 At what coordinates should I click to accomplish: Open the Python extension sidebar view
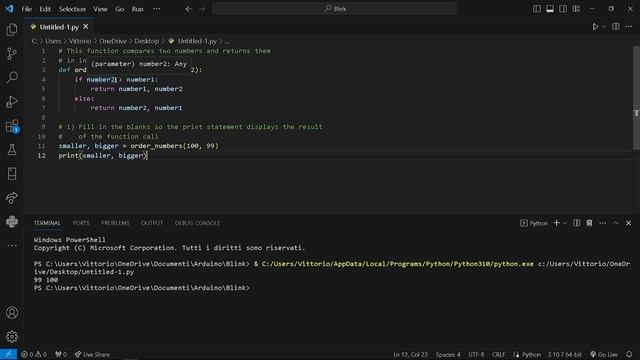click(x=12, y=222)
